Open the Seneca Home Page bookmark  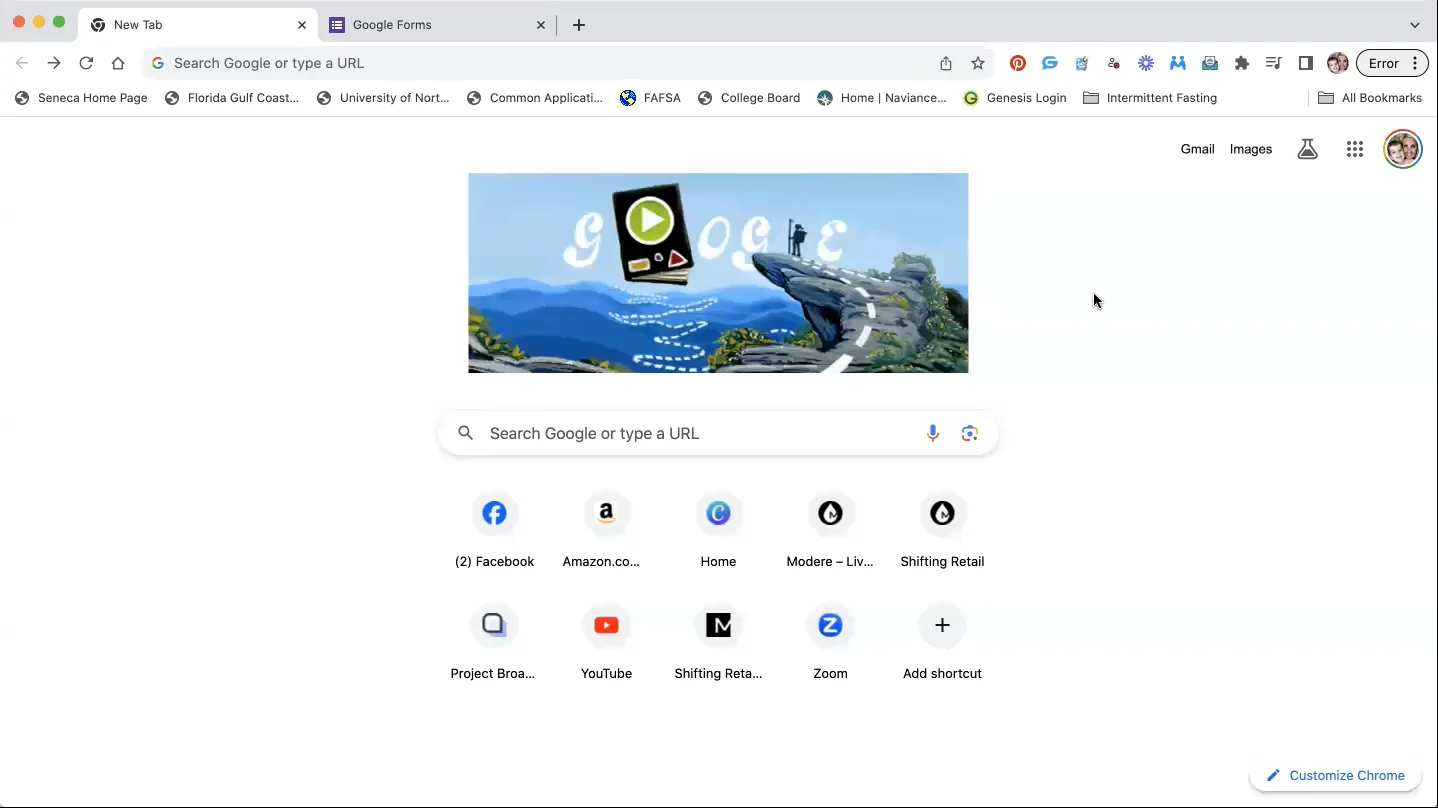(x=81, y=98)
